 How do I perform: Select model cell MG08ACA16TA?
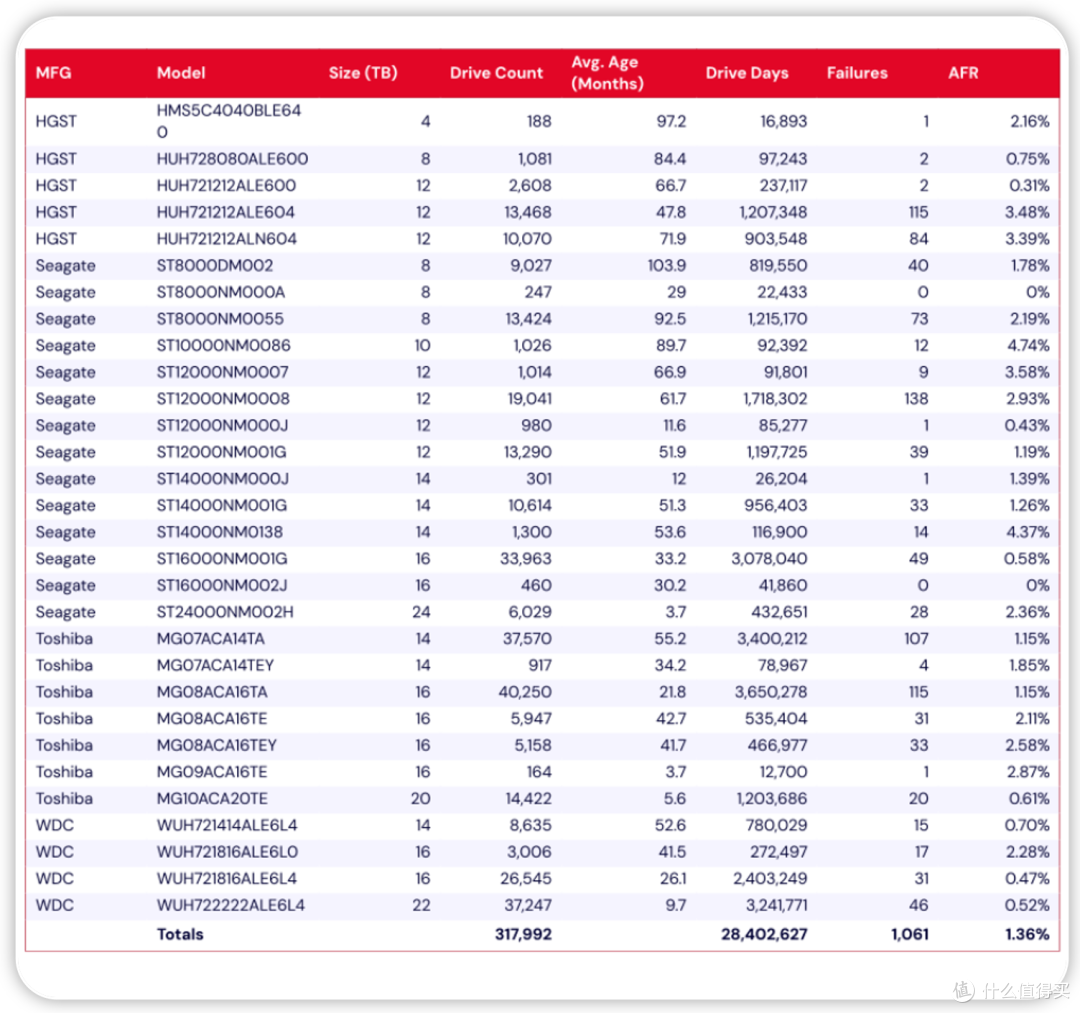(212, 693)
